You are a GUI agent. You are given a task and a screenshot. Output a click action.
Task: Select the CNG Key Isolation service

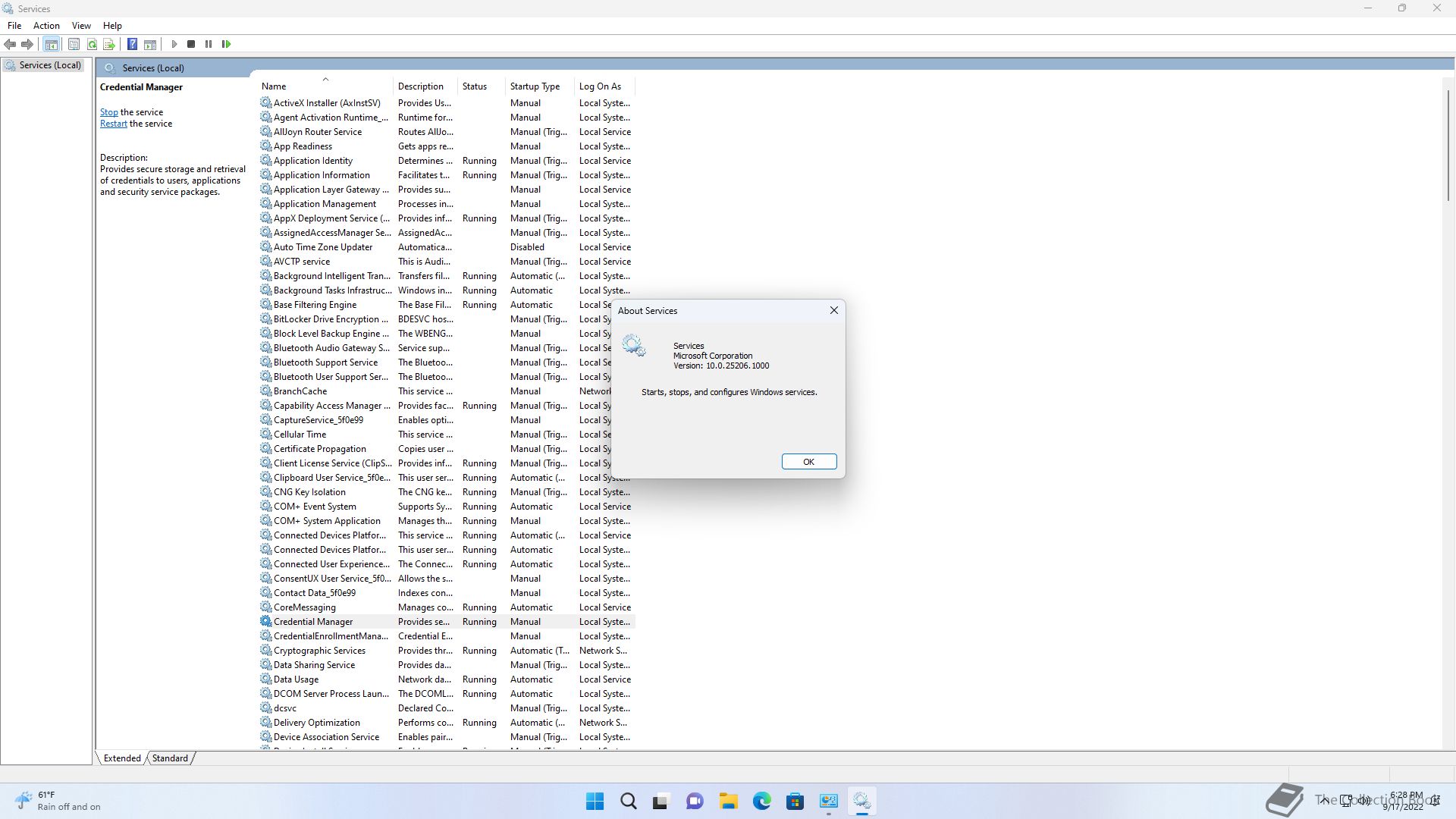point(447,492)
